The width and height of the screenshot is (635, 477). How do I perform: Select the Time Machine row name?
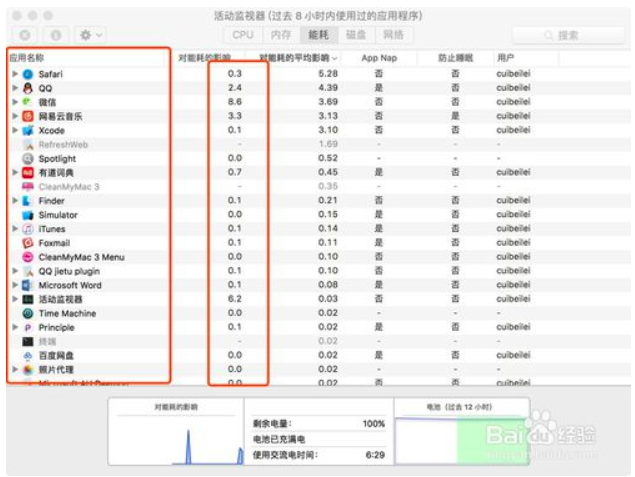pos(67,313)
